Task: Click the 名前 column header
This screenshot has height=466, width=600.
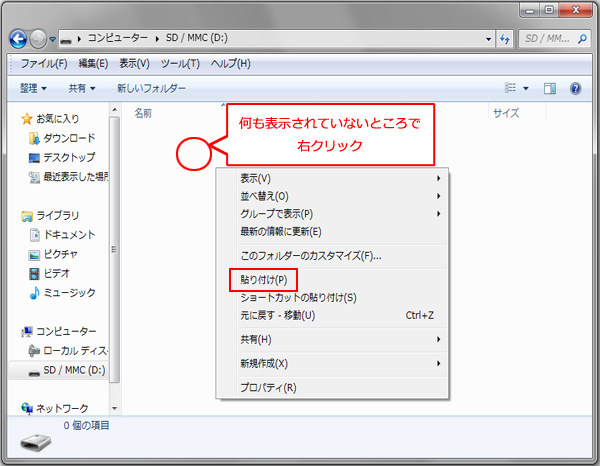Action: pyautogui.click(x=144, y=114)
